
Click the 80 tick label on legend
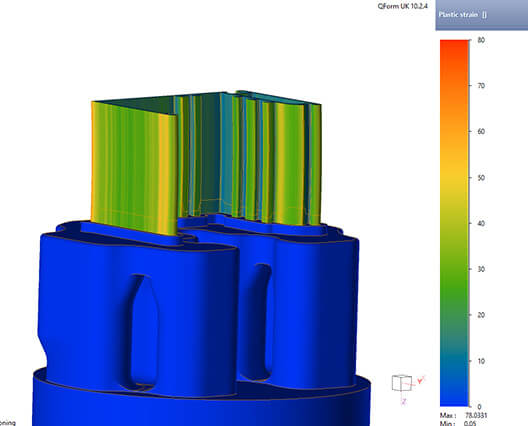[x=481, y=40]
